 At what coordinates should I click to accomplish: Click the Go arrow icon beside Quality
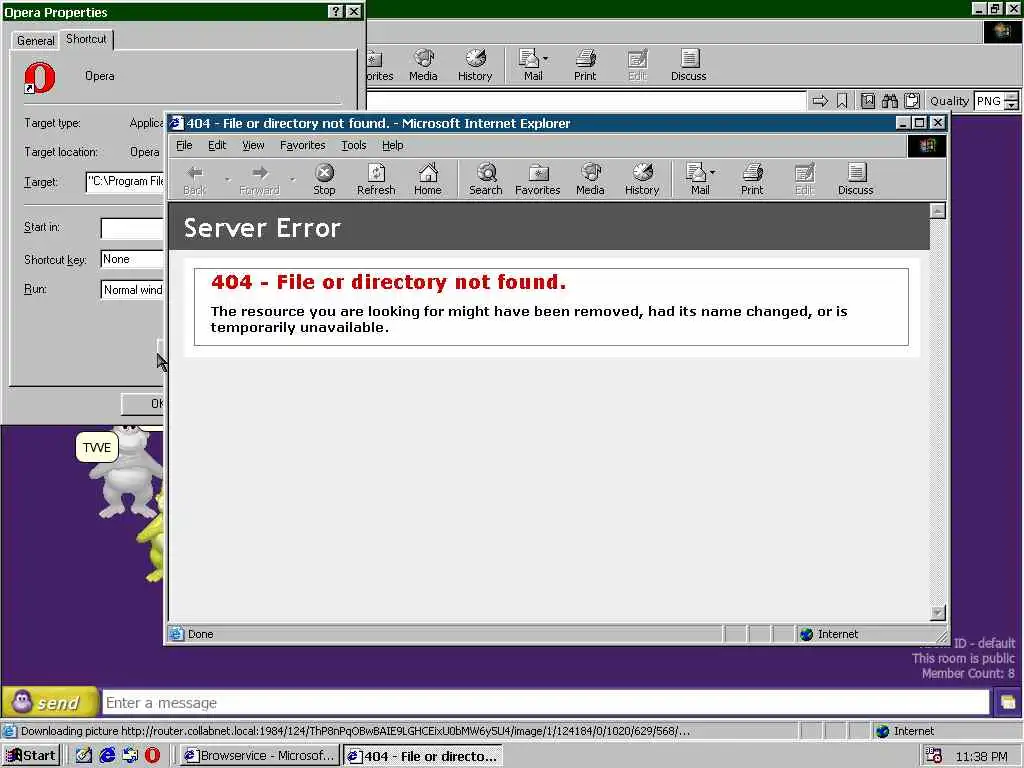pyautogui.click(x=820, y=101)
